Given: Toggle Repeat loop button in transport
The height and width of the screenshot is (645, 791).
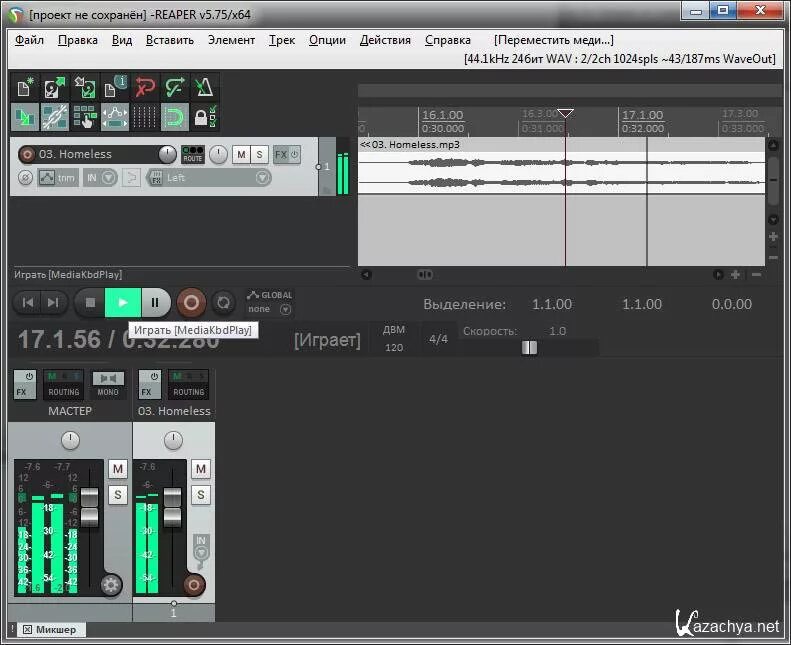Looking at the screenshot, I should click(x=223, y=303).
